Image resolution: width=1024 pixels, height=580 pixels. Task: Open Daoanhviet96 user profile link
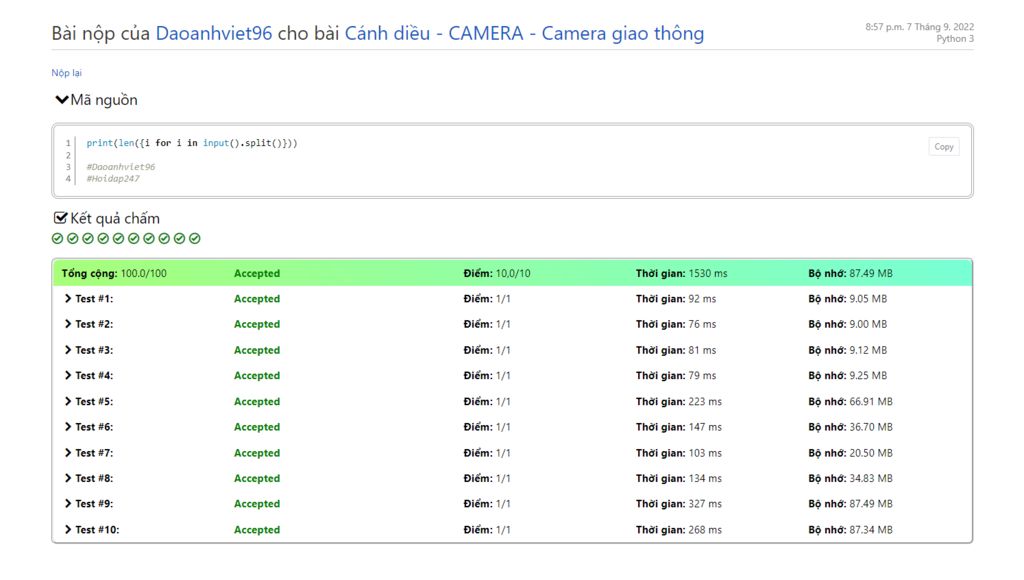[214, 34]
